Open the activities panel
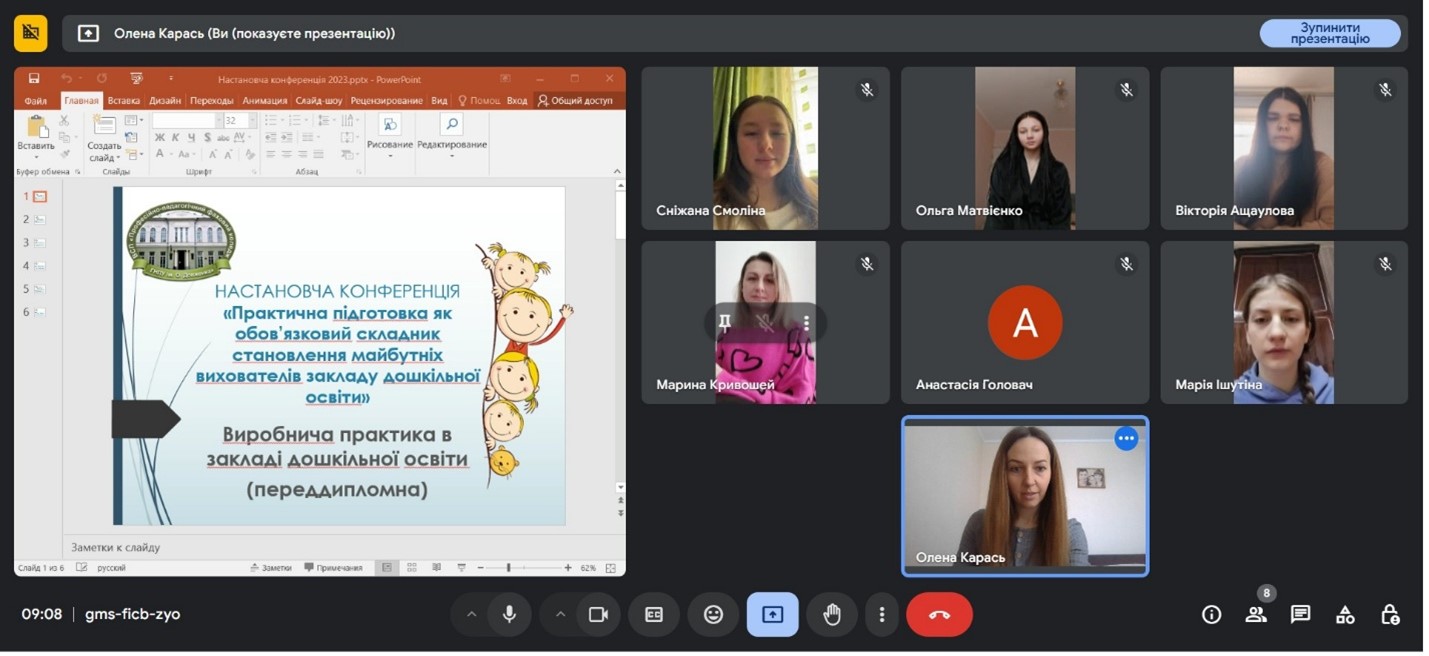1429x656 pixels. coord(1345,615)
